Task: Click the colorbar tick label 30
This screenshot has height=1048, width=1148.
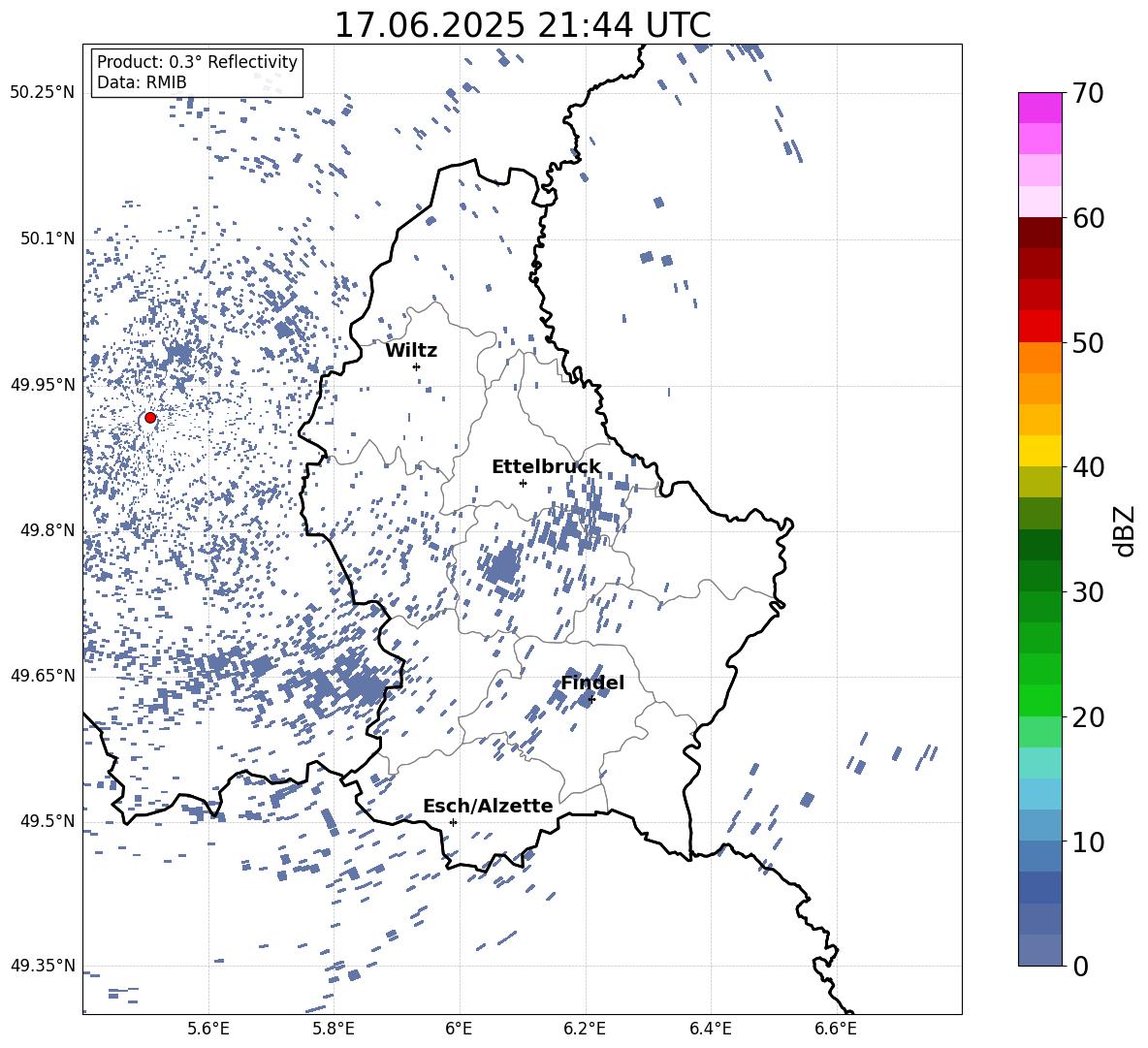Action: tap(1089, 592)
